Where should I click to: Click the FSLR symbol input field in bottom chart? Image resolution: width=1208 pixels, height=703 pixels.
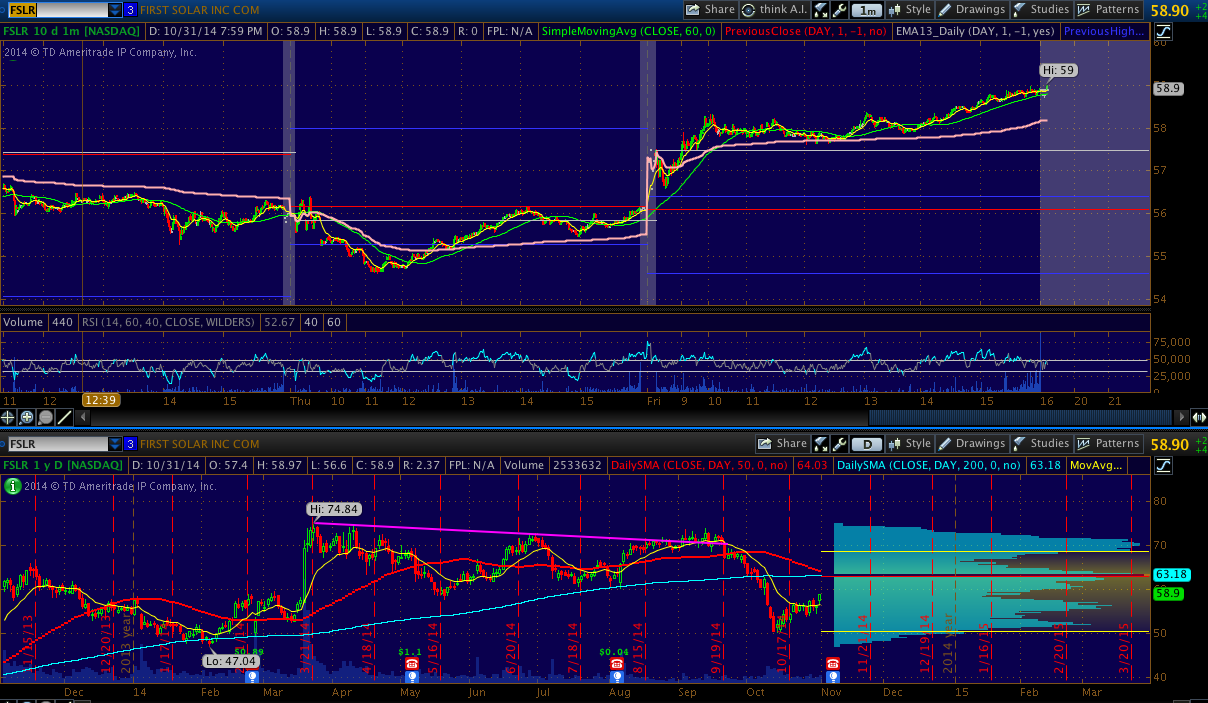click(x=55, y=444)
